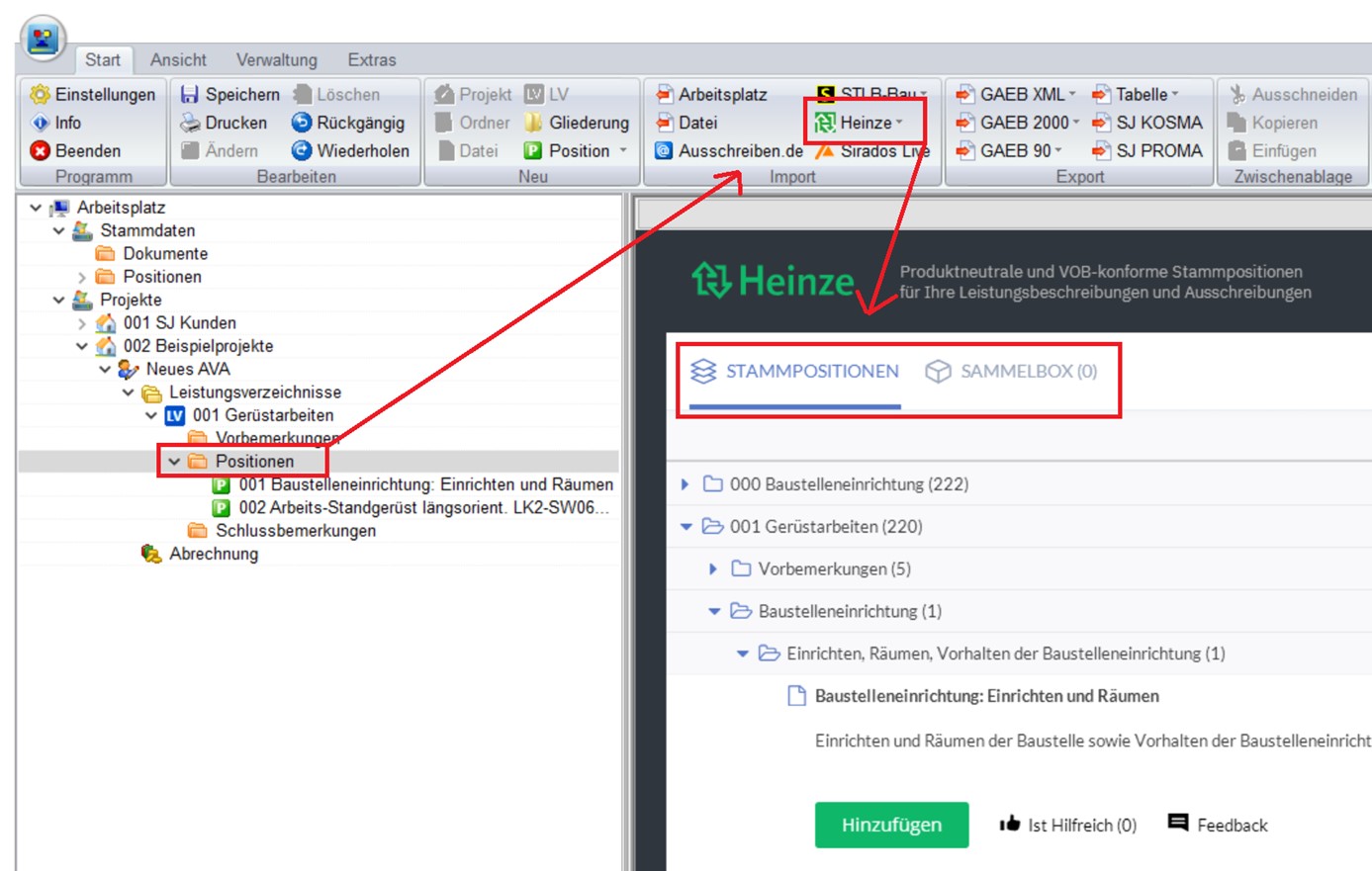Viewport: 1372px width, 871px height.
Task: Open the Verwaltung ribbon tab
Action: [x=277, y=59]
